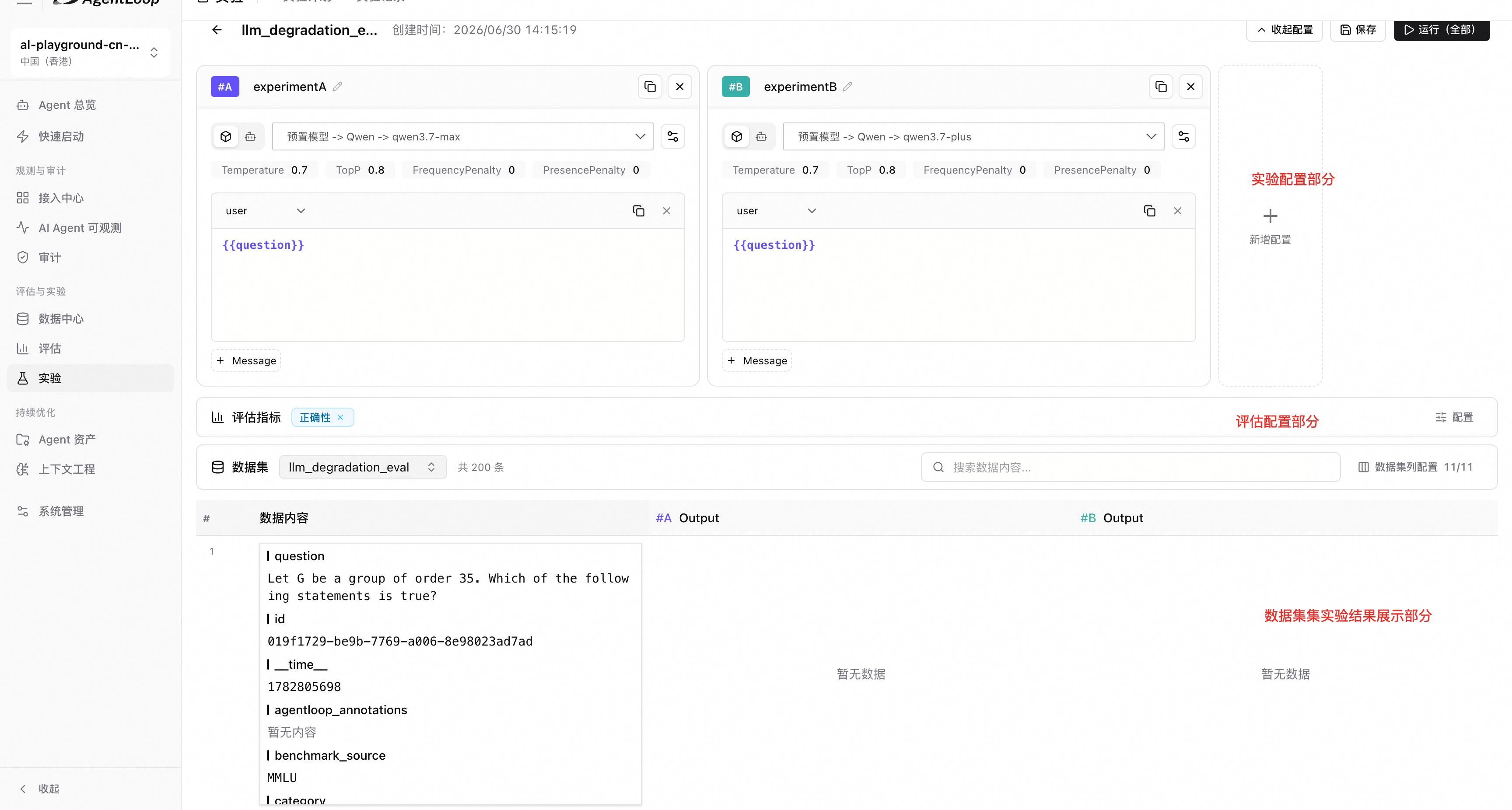This screenshot has height=810, width=1512.
Task: Select model mode cube icon in experimentA
Action: click(226, 137)
